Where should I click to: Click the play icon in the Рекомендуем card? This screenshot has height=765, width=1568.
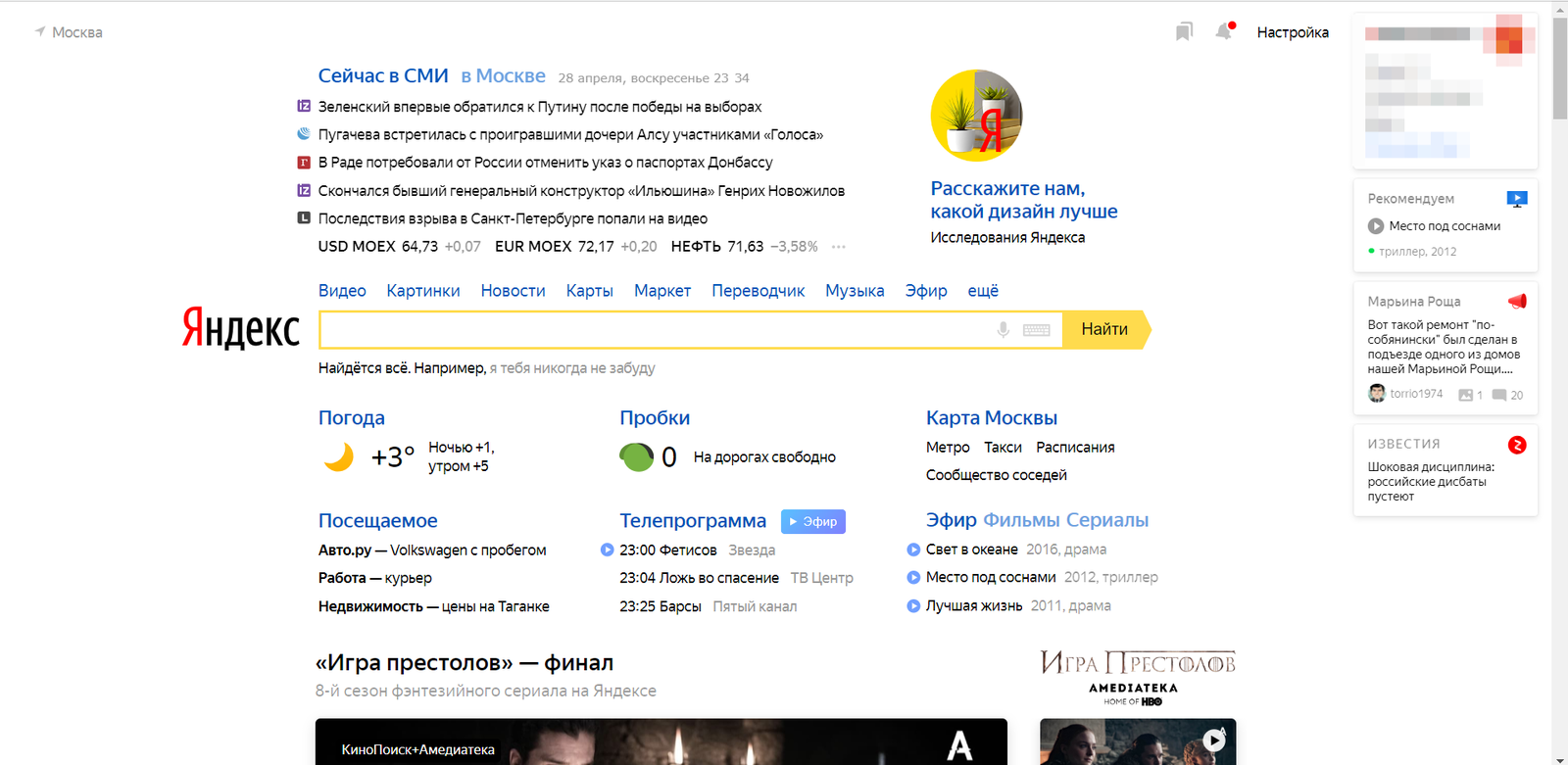(x=1376, y=226)
